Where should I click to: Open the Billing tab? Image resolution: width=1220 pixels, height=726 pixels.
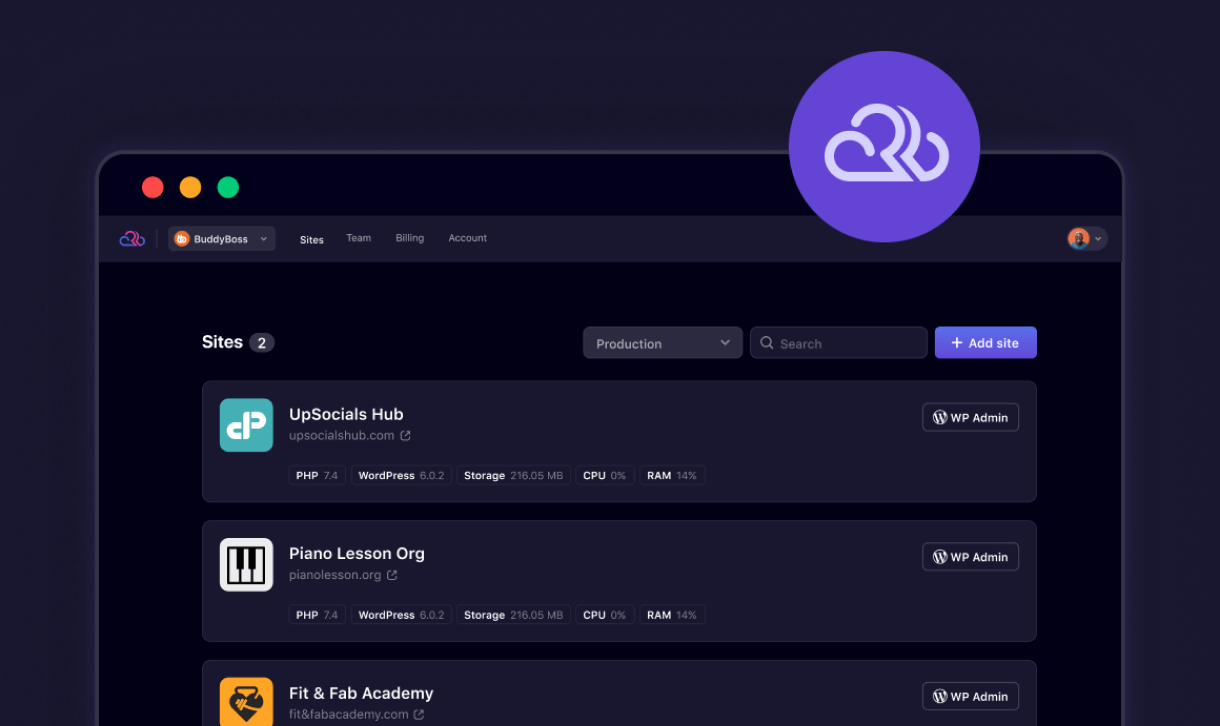pyautogui.click(x=409, y=238)
